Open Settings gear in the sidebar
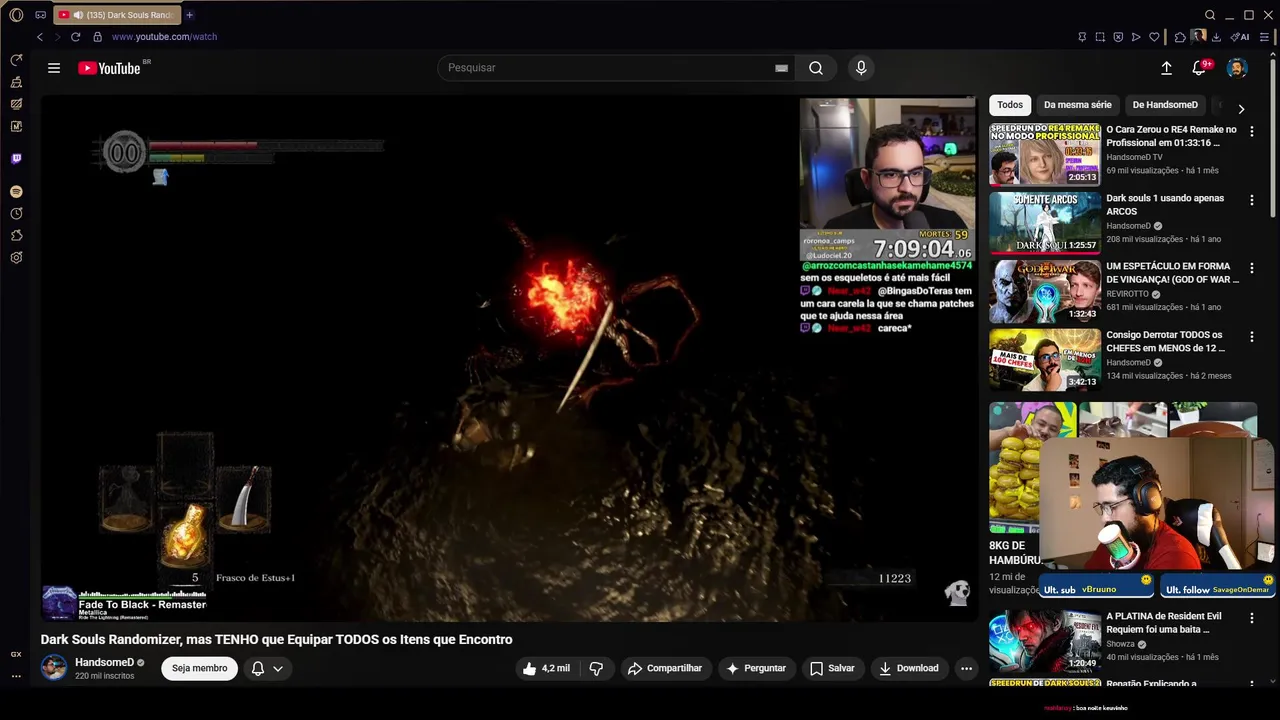The width and height of the screenshot is (1280, 720). [x=16, y=257]
